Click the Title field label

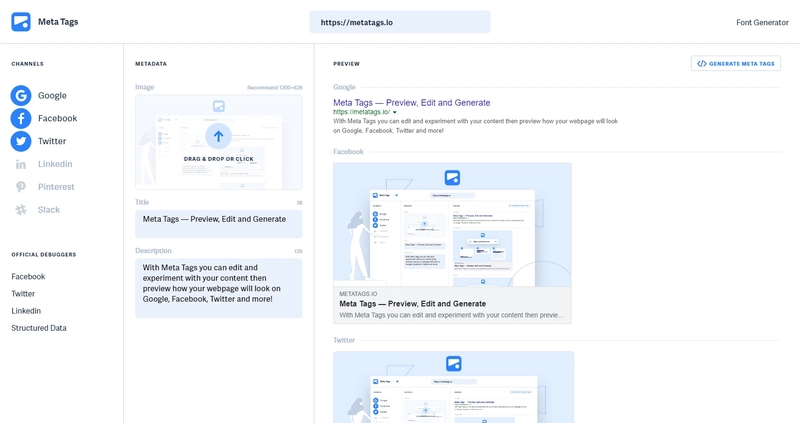point(142,203)
